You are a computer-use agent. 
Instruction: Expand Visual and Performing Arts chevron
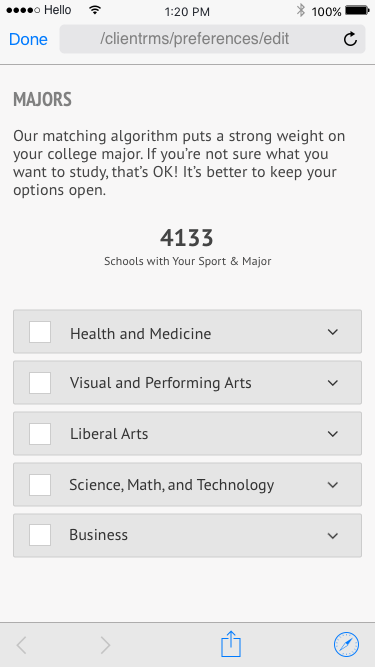pyautogui.click(x=333, y=383)
